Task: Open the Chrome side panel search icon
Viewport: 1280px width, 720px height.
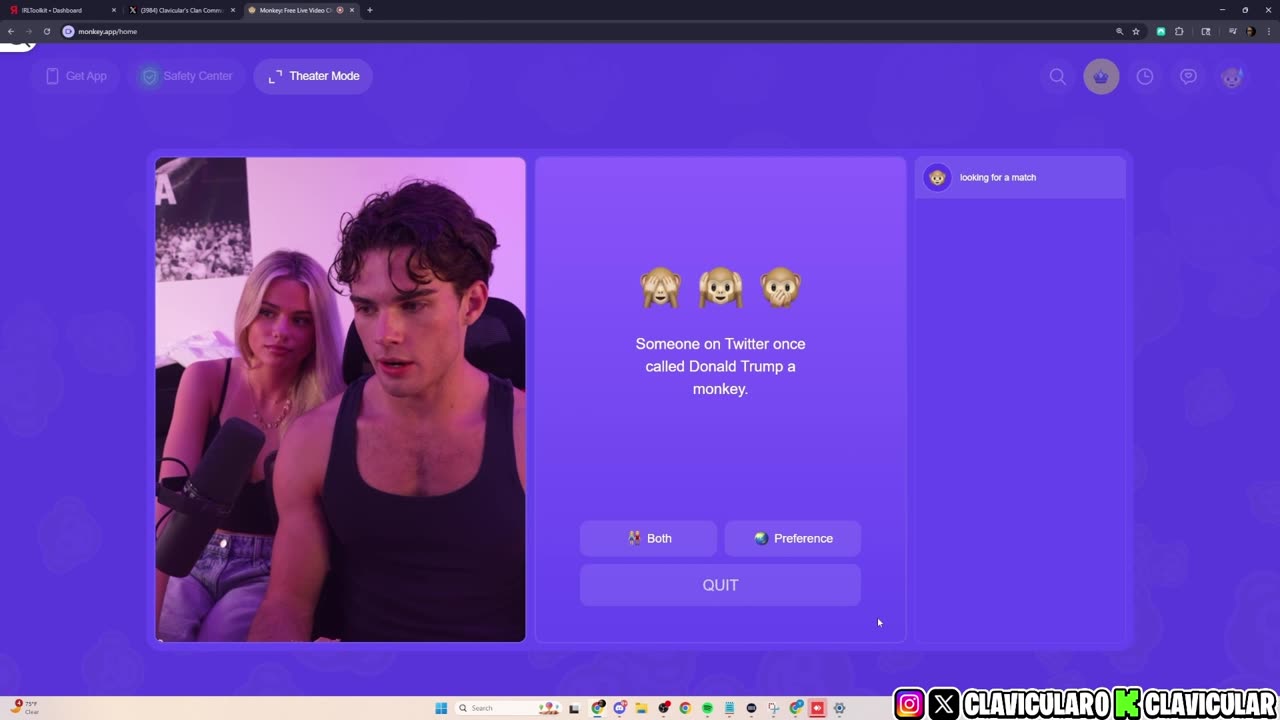Action: [x=1206, y=31]
